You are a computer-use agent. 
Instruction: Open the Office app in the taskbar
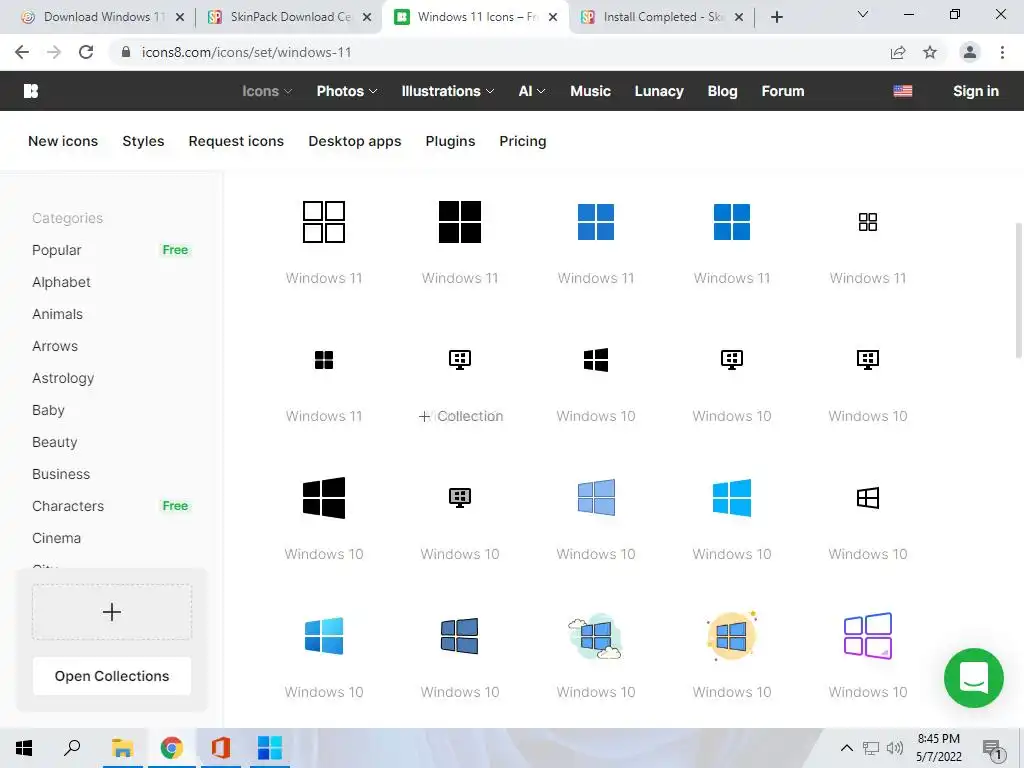click(x=221, y=748)
